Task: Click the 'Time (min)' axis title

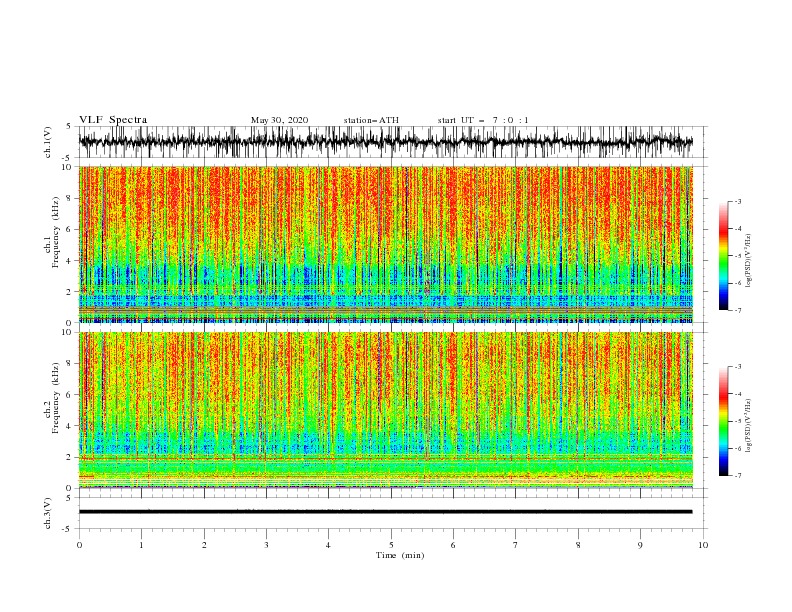Action: (x=400, y=555)
